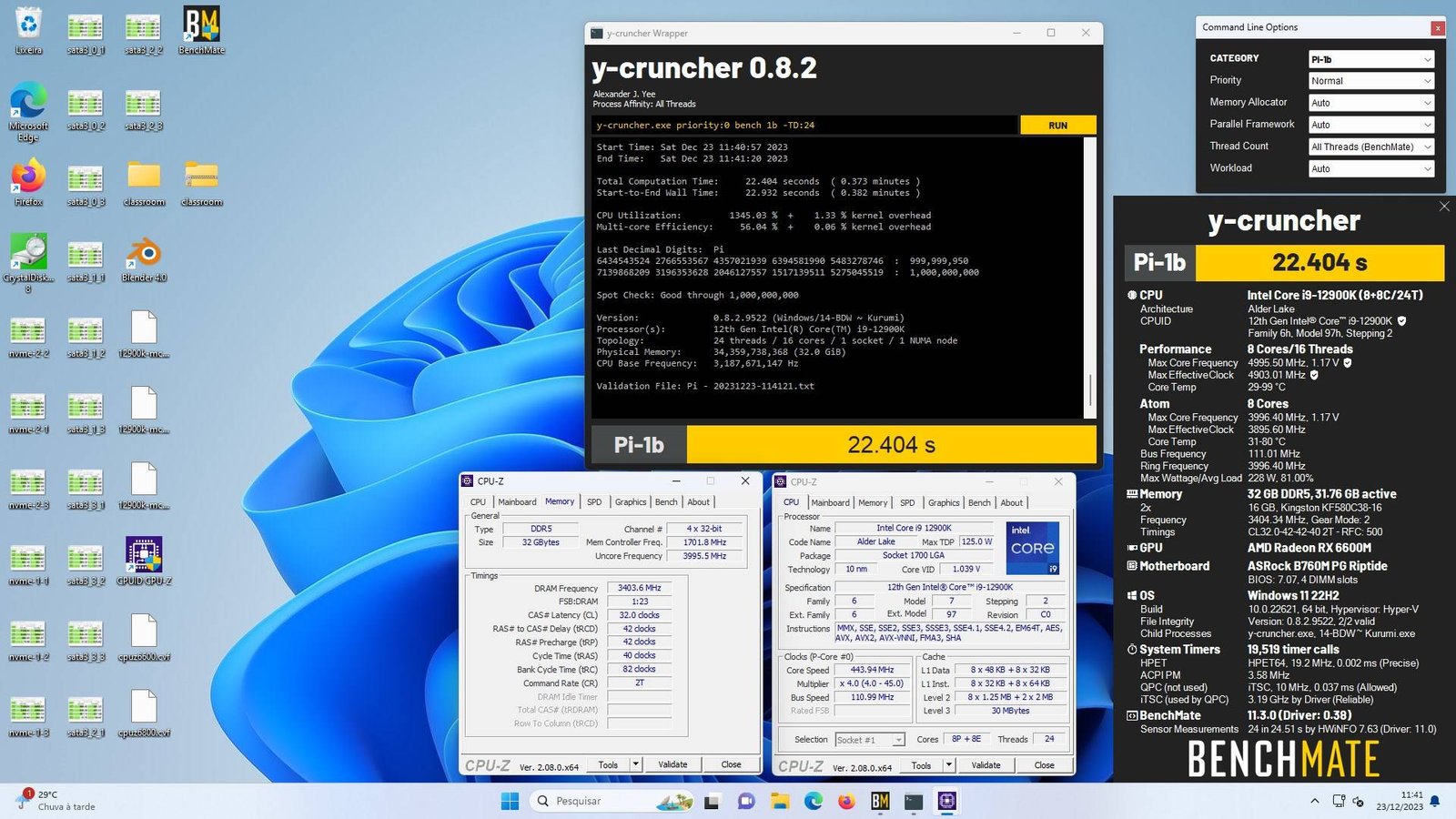This screenshot has height=819, width=1456.
Task: Expand the CATEGORY dropdown showing Pi-1b
Action: [x=1370, y=59]
